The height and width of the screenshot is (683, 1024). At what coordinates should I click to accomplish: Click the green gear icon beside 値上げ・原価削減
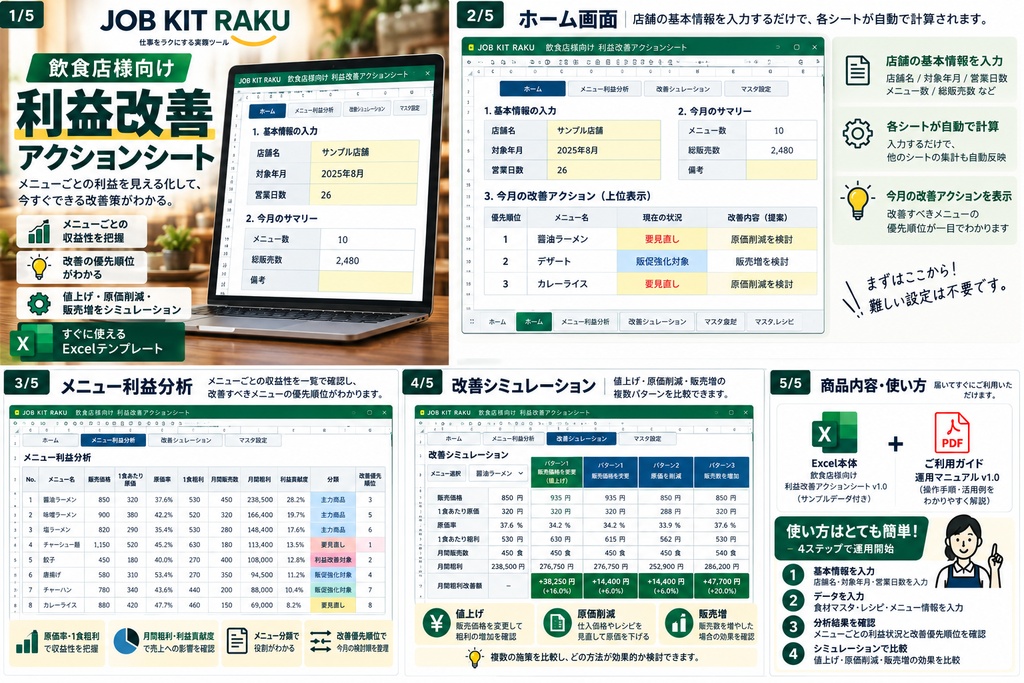(39, 304)
